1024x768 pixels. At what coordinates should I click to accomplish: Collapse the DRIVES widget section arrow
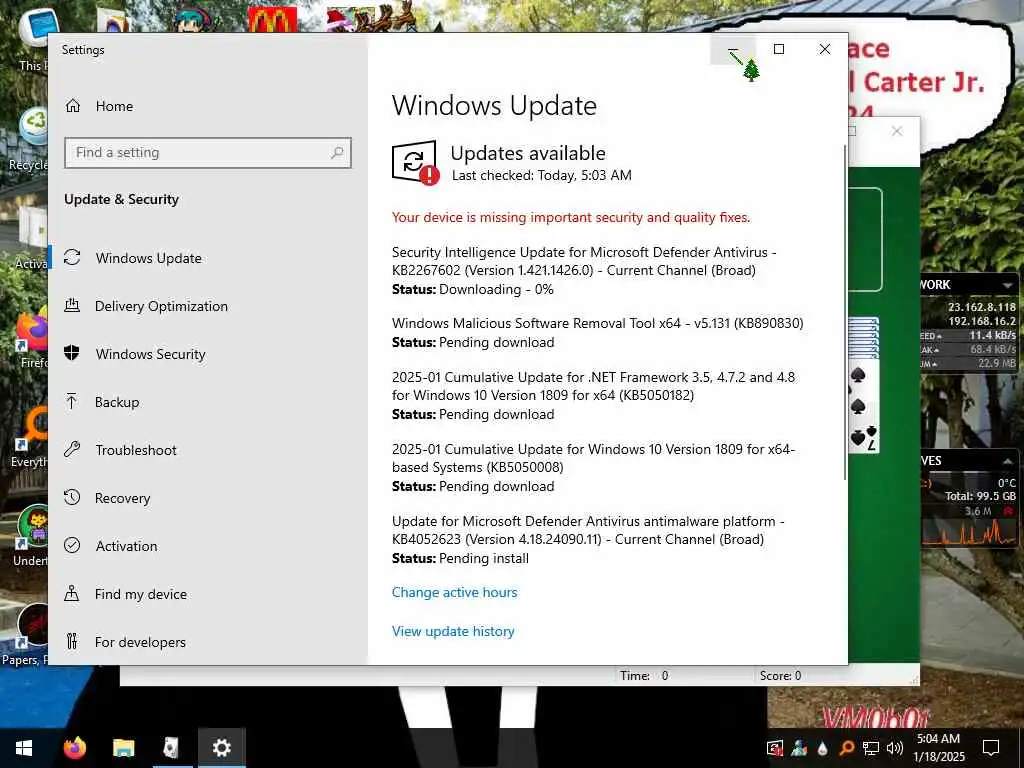click(1008, 461)
